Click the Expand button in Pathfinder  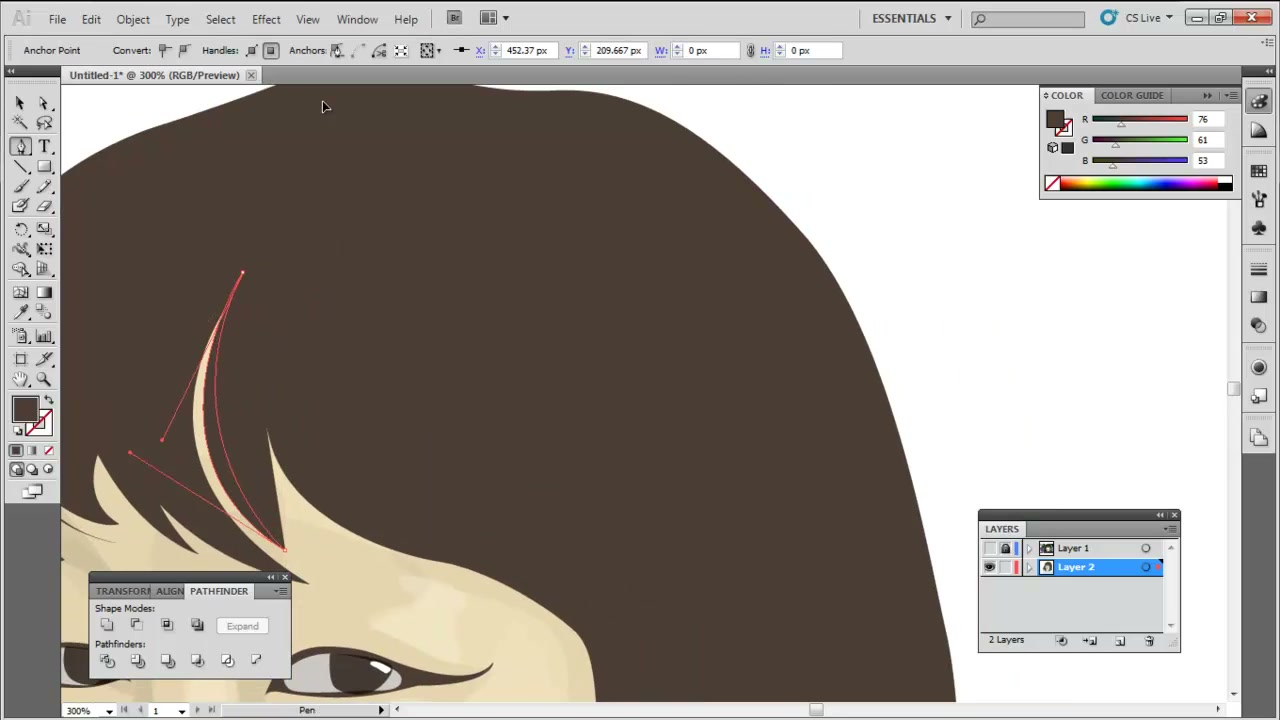coord(242,626)
